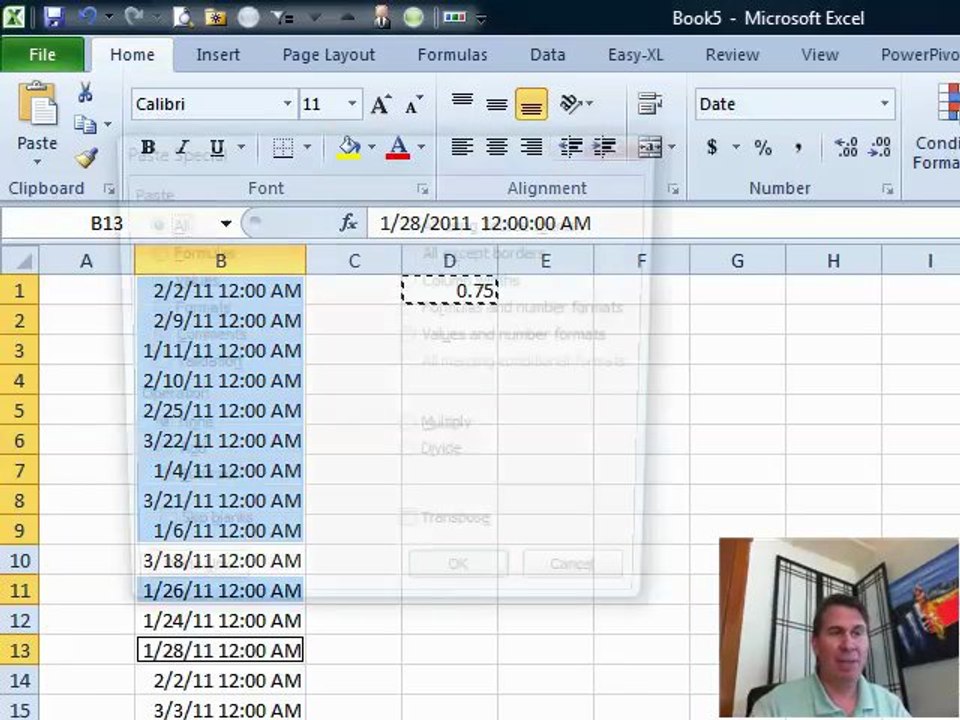Switch to the Easy-XL tab

pos(636,55)
